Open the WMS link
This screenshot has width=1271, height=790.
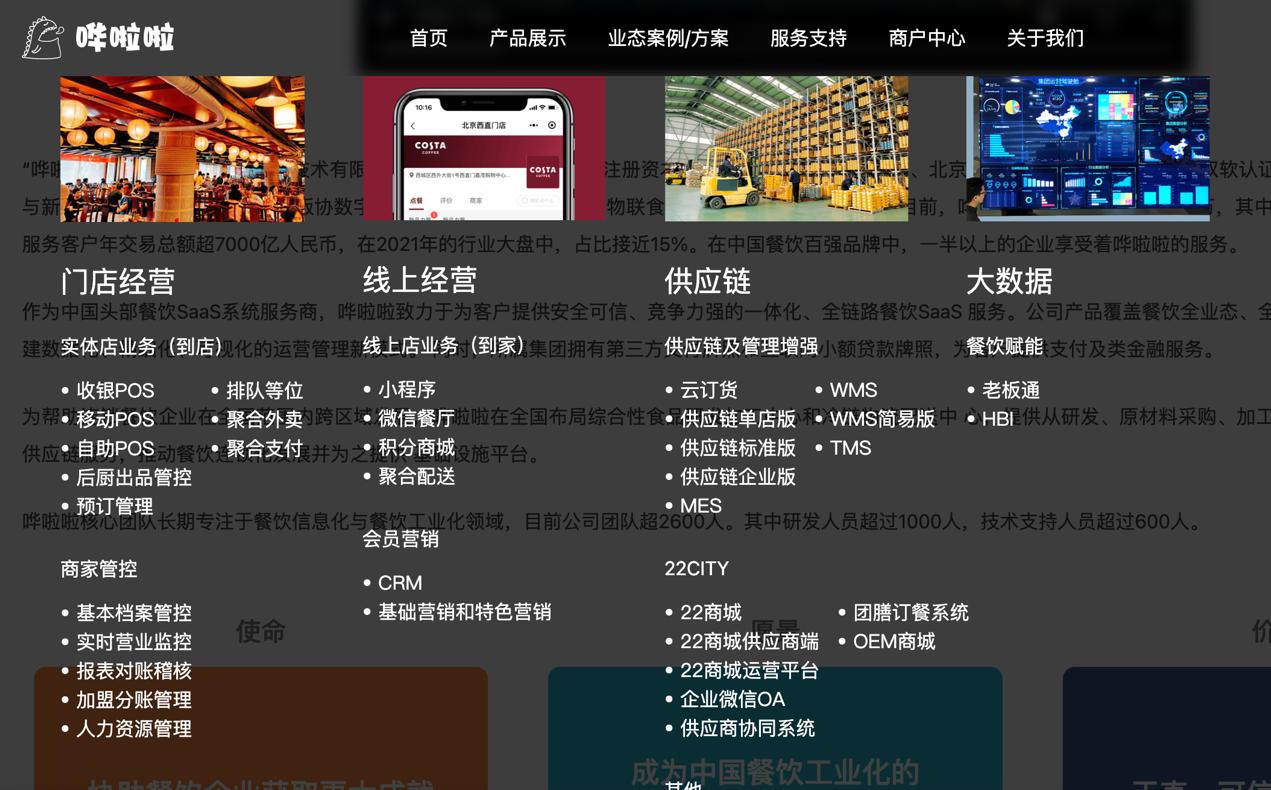[x=854, y=390]
